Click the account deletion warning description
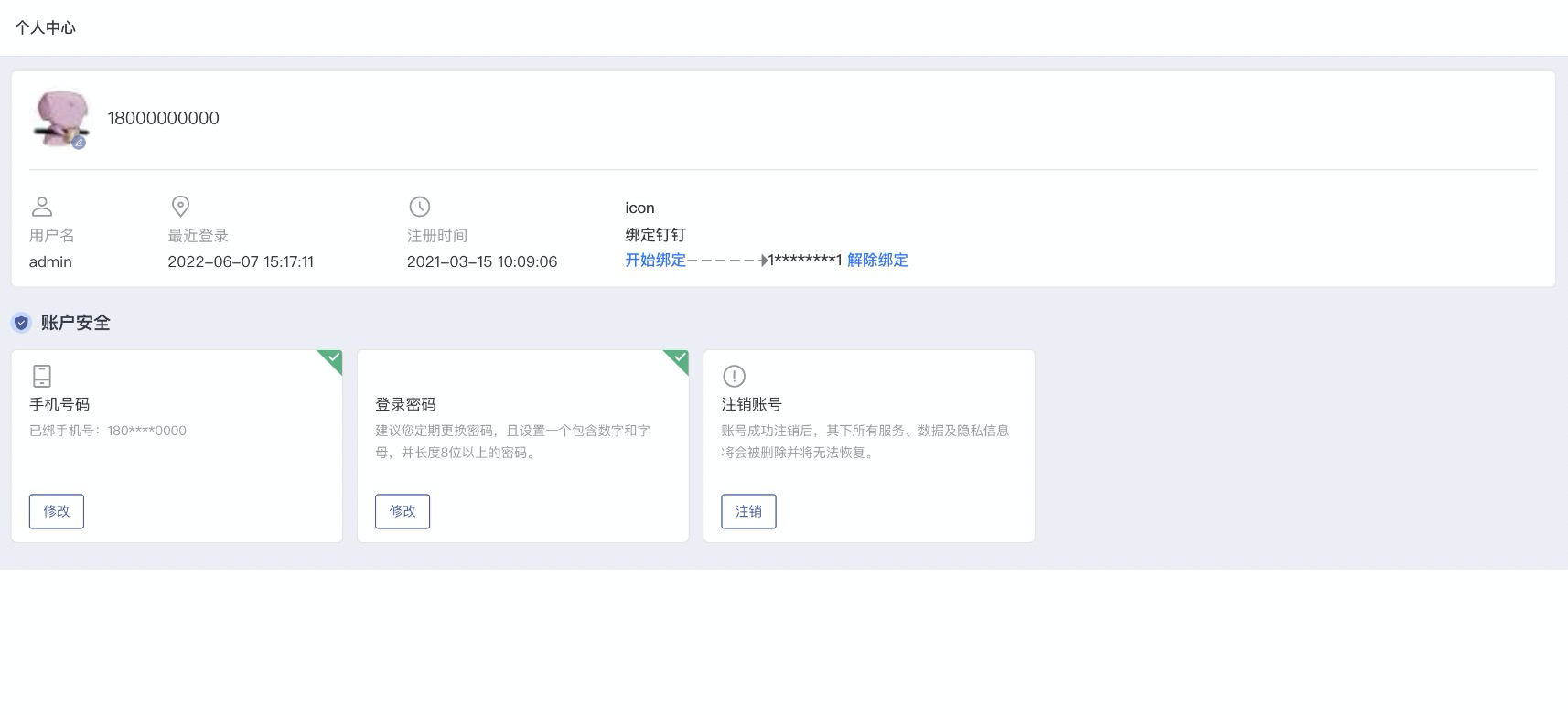 tap(865, 442)
